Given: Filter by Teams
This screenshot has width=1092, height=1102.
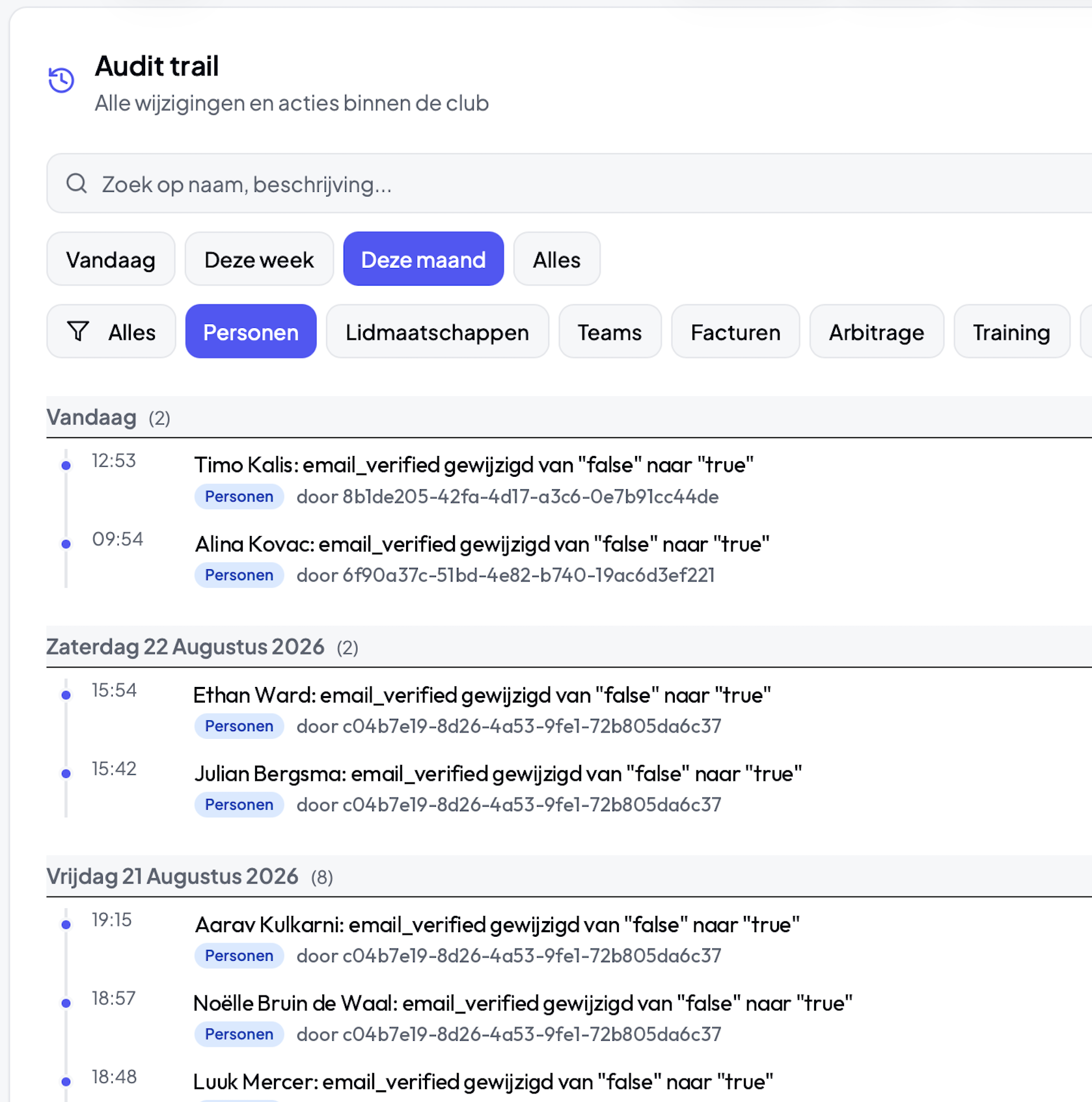Looking at the screenshot, I should [x=610, y=332].
